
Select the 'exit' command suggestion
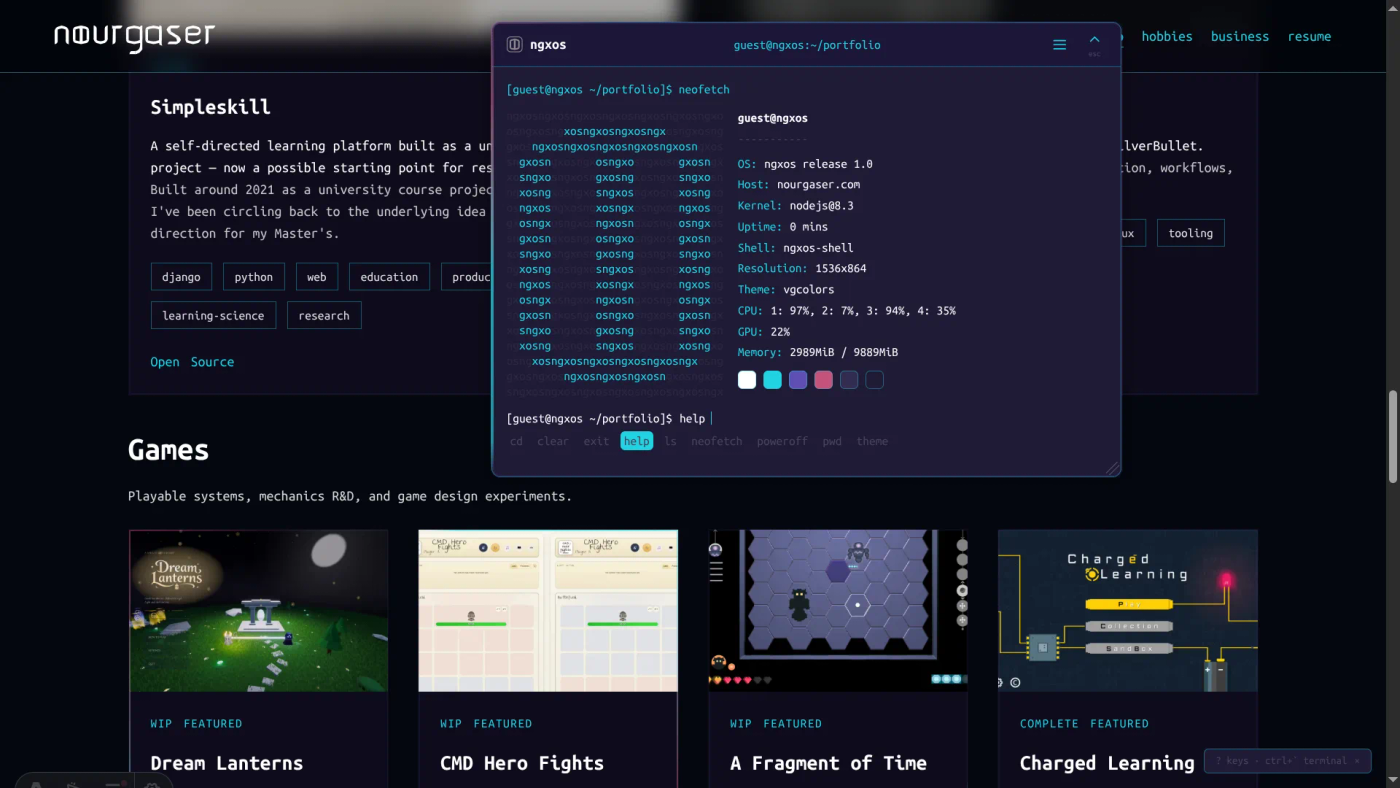pyautogui.click(x=596, y=441)
